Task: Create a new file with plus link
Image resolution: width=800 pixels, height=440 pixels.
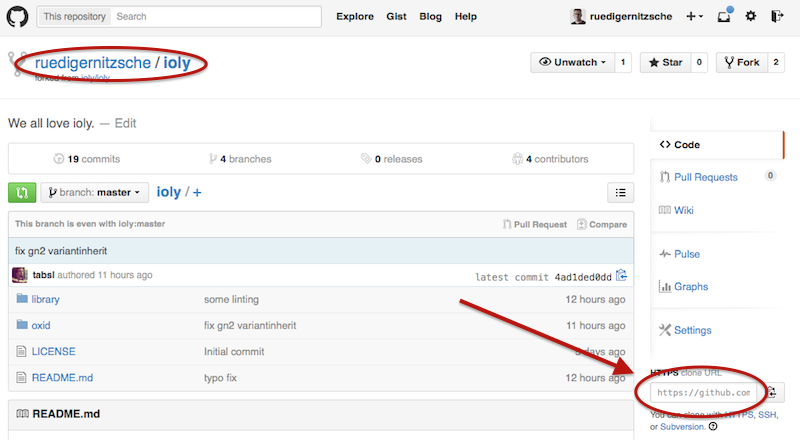Action: click(x=197, y=192)
